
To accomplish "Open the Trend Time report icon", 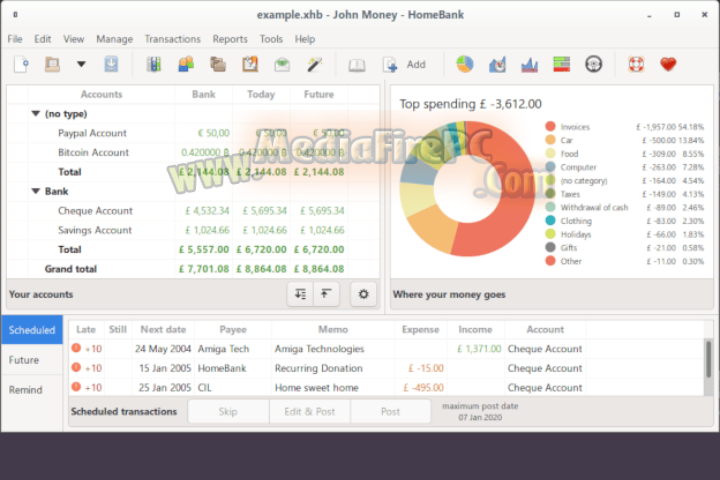I will tap(497, 64).
